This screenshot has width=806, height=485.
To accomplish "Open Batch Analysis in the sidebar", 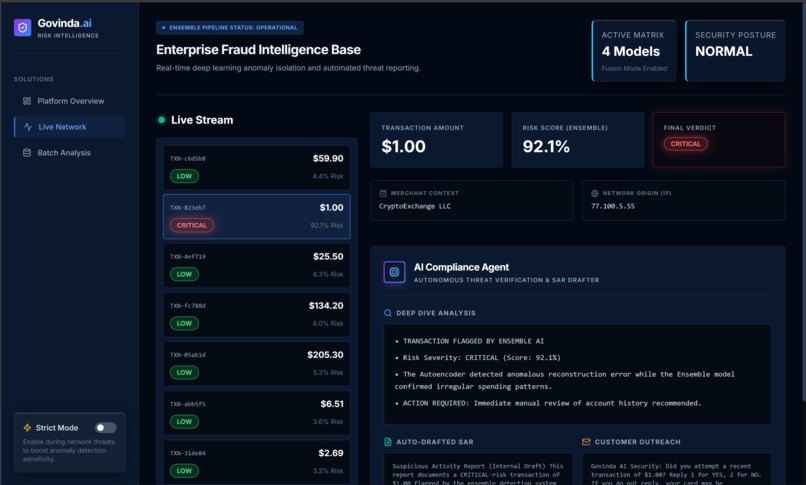I will pos(69,153).
